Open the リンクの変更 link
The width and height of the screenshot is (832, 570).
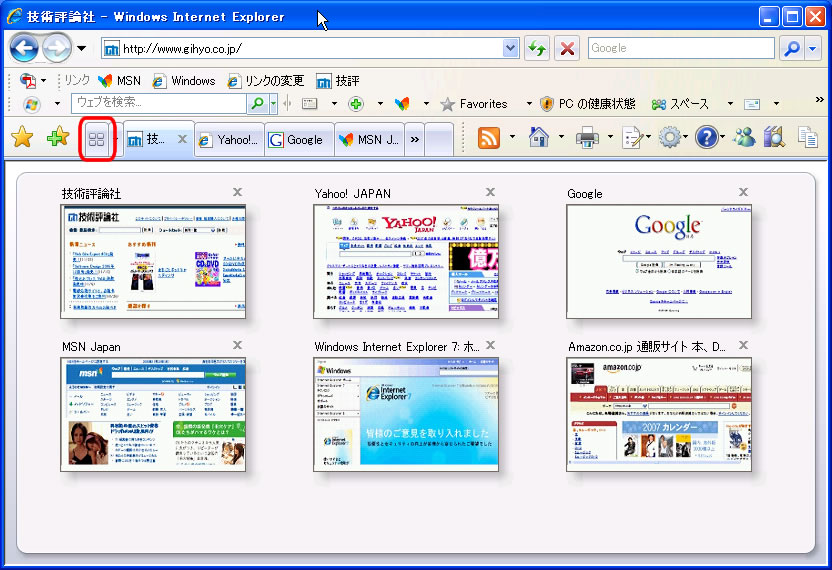[265, 81]
